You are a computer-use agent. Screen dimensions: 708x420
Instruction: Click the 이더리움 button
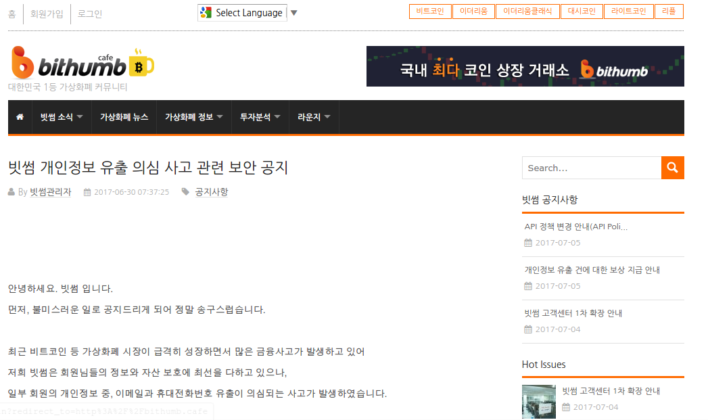473,11
